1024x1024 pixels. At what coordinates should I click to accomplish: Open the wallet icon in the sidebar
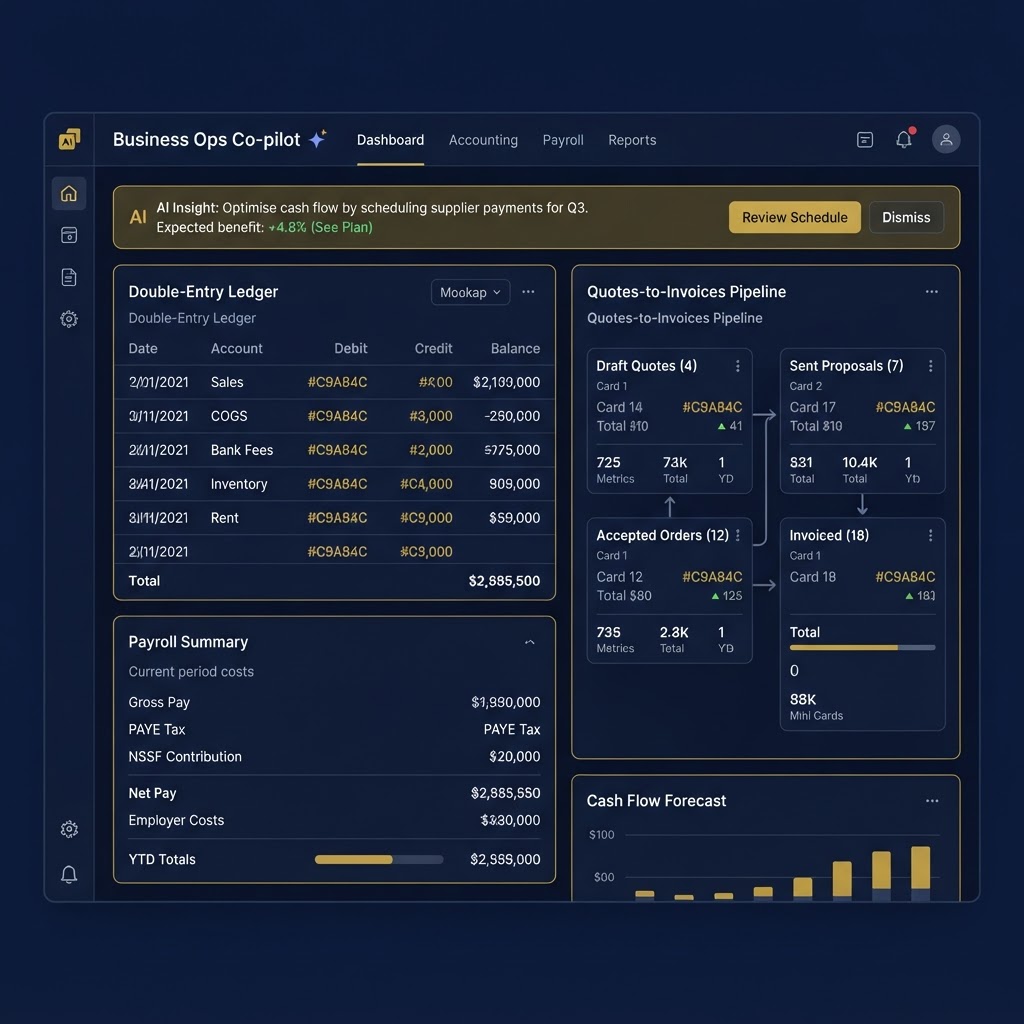click(x=69, y=235)
